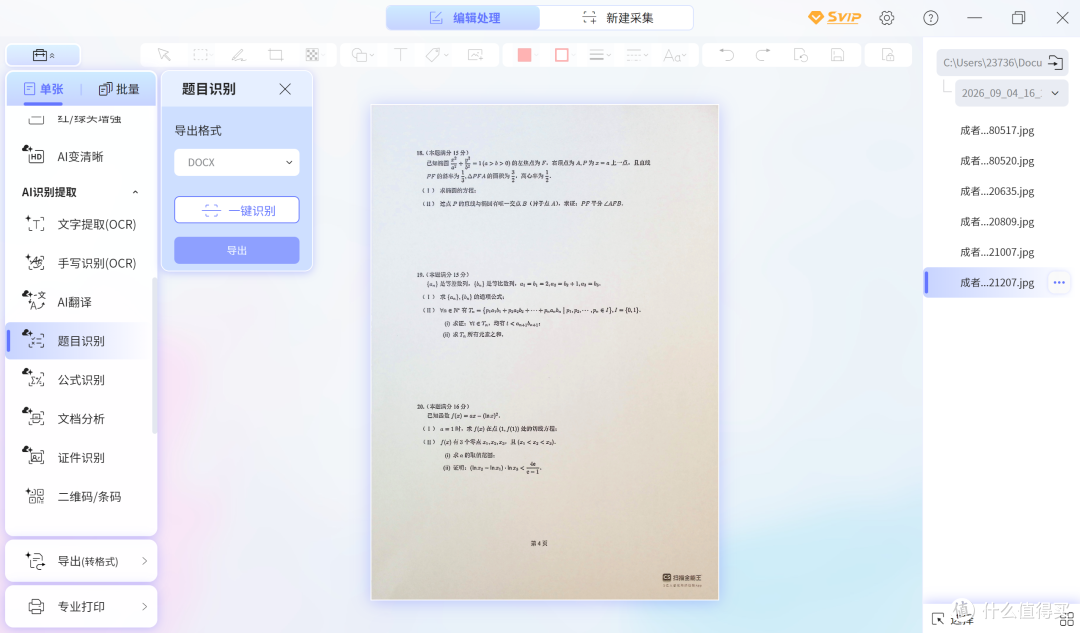Select file 成者...20809.jpg
The height and width of the screenshot is (633, 1080).
tap(997, 221)
